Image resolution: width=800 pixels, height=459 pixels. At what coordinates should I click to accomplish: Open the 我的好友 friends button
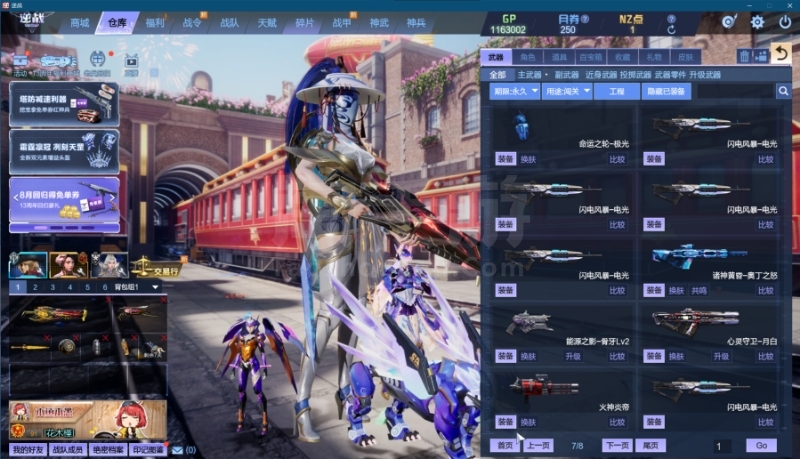coord(28,450)
